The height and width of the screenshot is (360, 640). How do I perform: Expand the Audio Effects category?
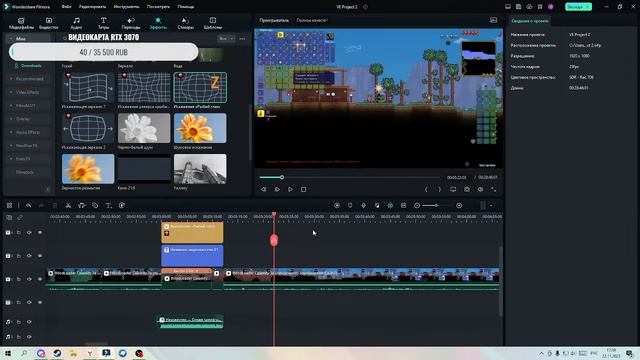pos(11,132)
